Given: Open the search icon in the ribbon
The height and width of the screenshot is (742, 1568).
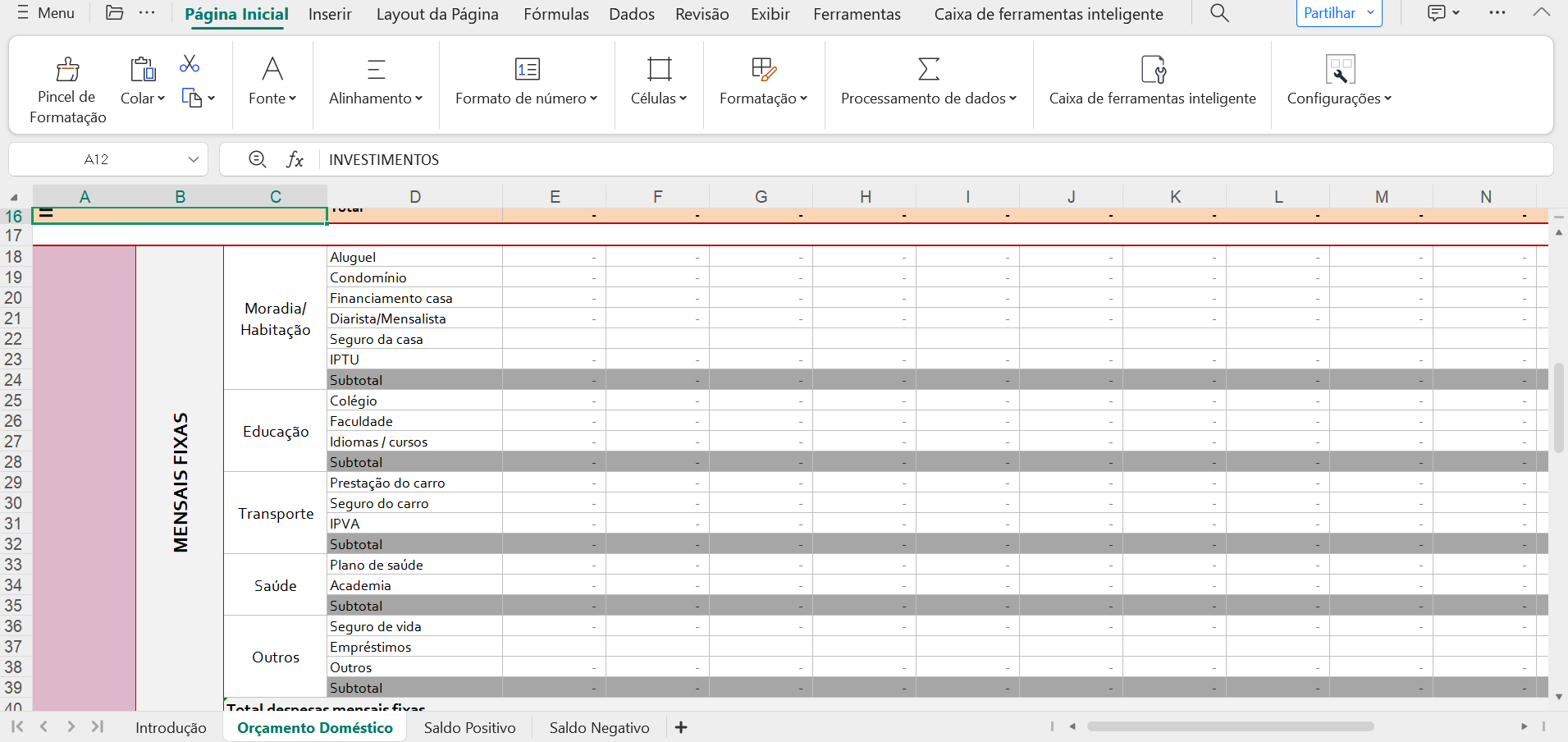Looking at the screenshot, I should 1218,13.
